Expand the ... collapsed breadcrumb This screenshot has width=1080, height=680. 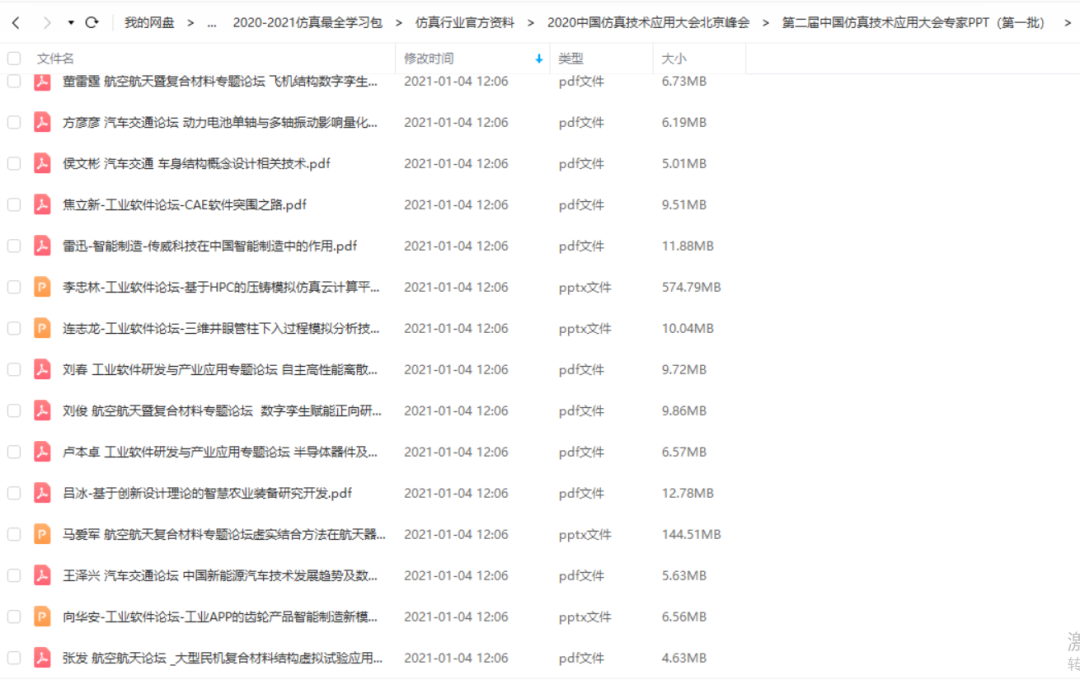coord(211,23)
